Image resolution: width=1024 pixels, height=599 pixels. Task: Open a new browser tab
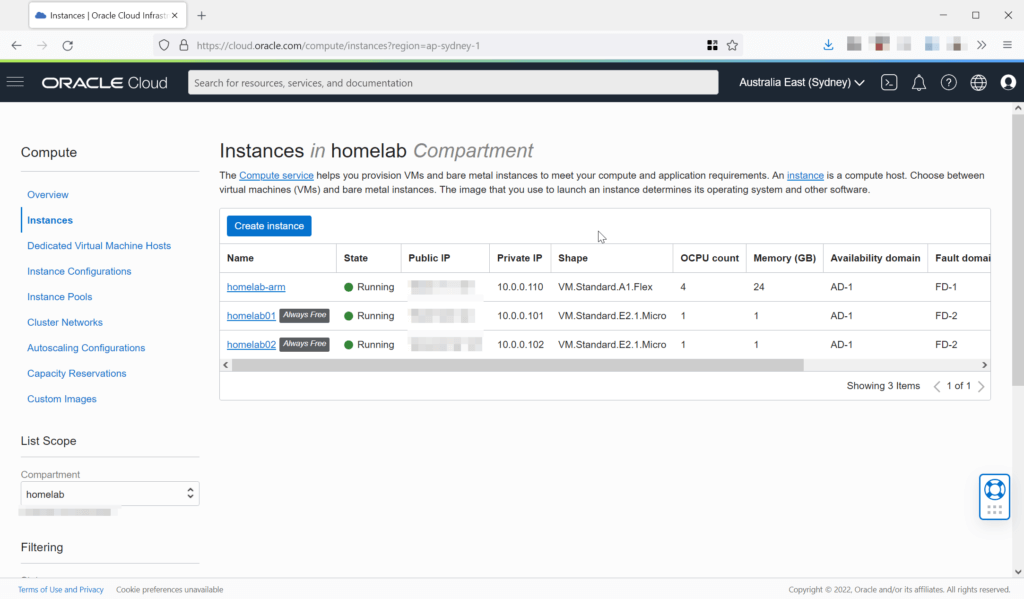coord(202,15)
